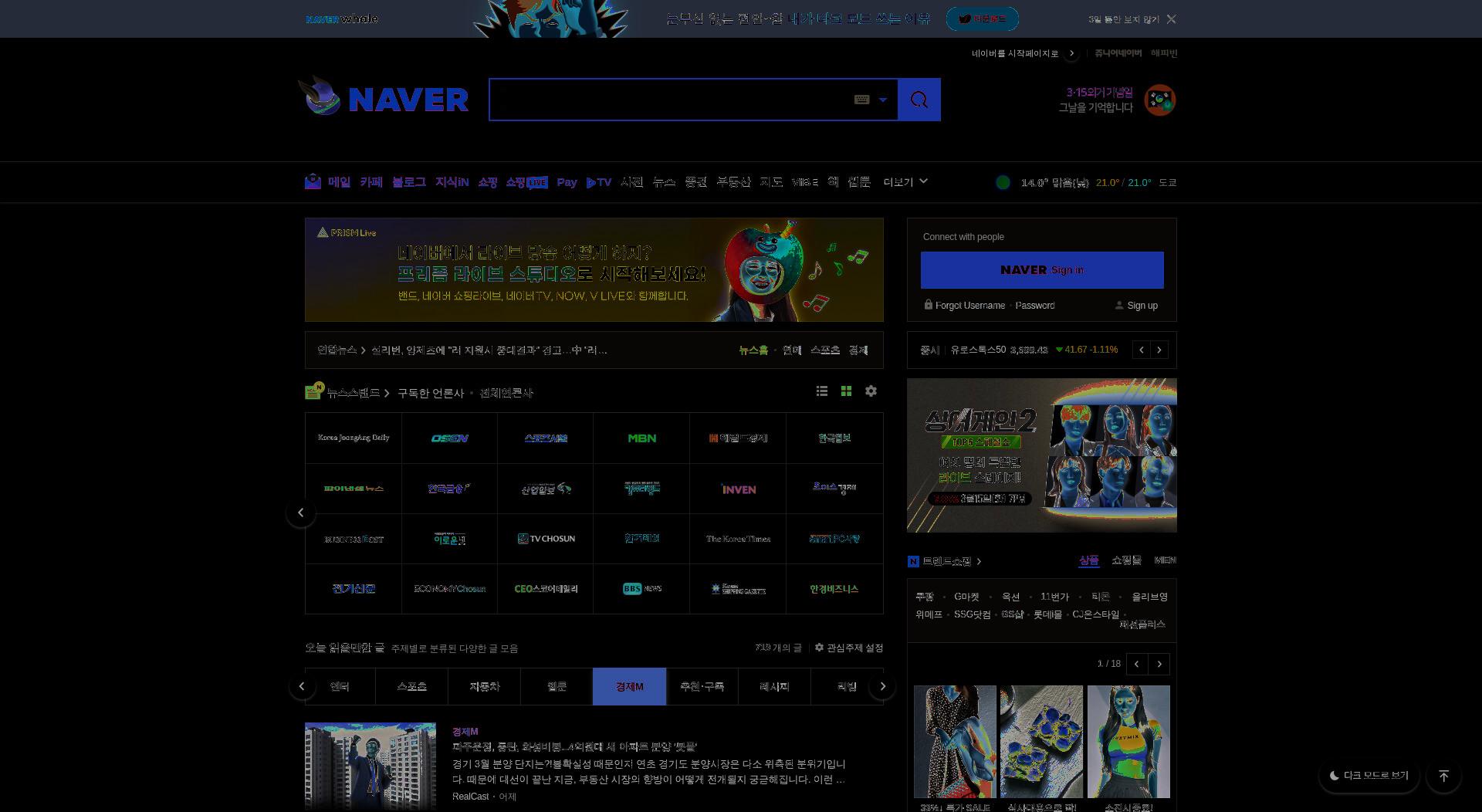Select the 쇼핑몰 tab in trend shopping
This screenshot has width=1482, height=812.
pyautogui.click(x=1126, y=560)
